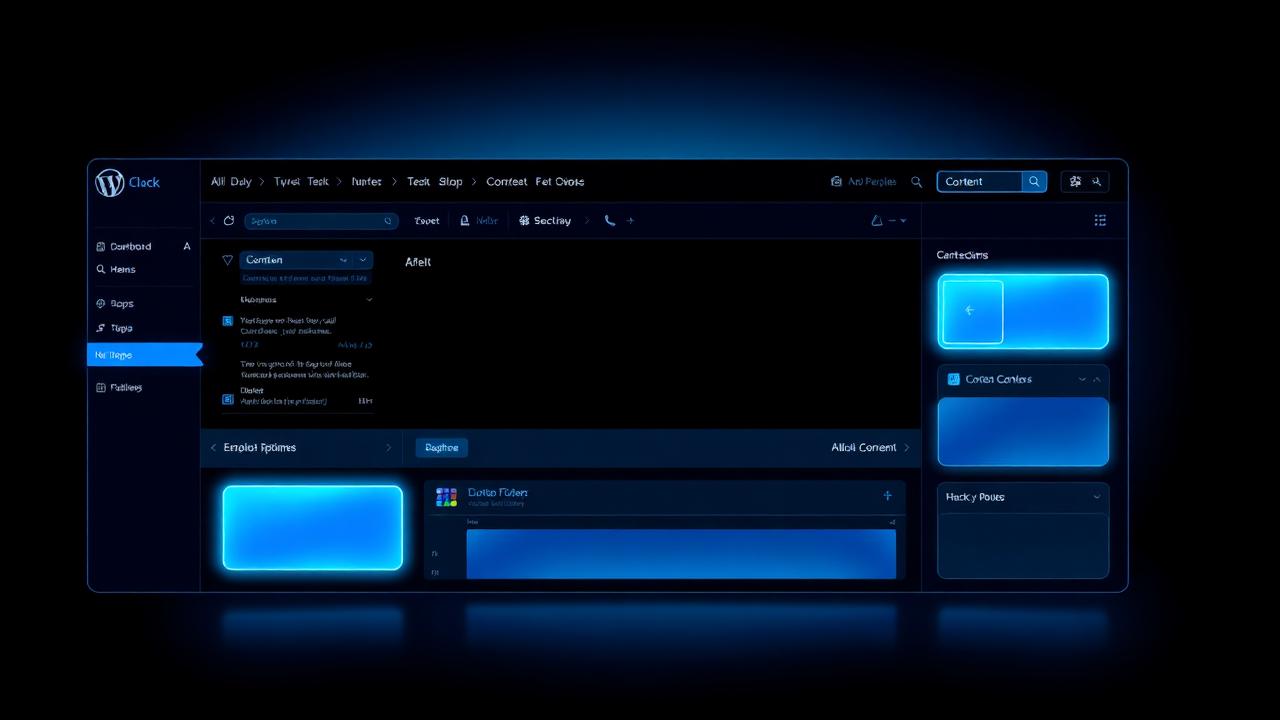Expand the section chevron under Cemten
This screenshot has width=1280, height=720.
369,299
